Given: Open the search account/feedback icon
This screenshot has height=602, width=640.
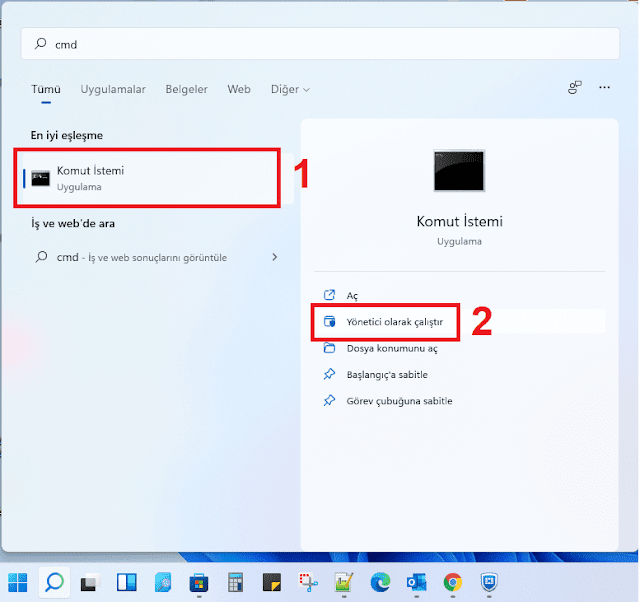Looking at the screenshot, I should tap(575, 87).
